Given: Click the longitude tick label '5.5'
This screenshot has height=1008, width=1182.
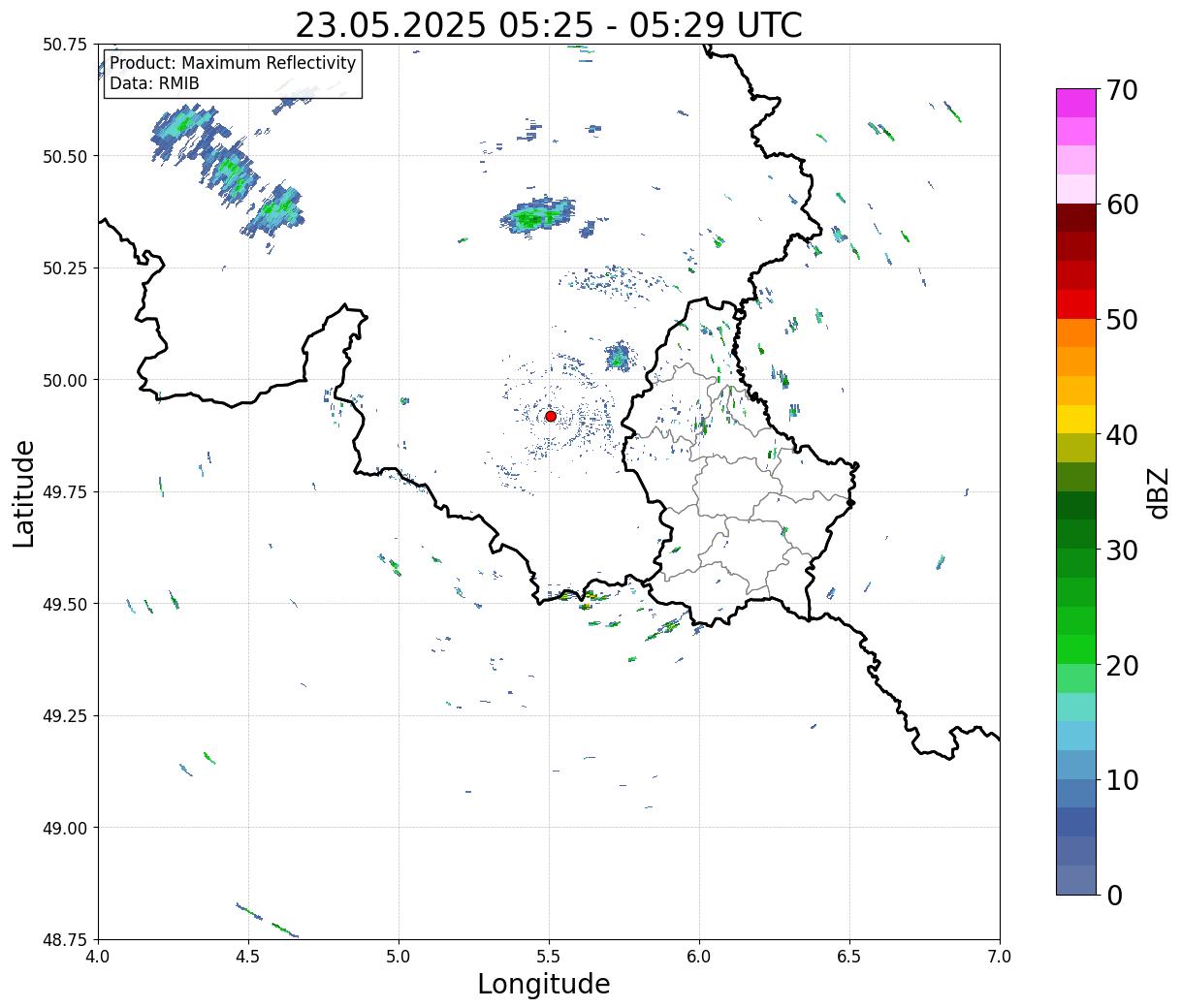Looking at the screenshot, I should point(549,957).
